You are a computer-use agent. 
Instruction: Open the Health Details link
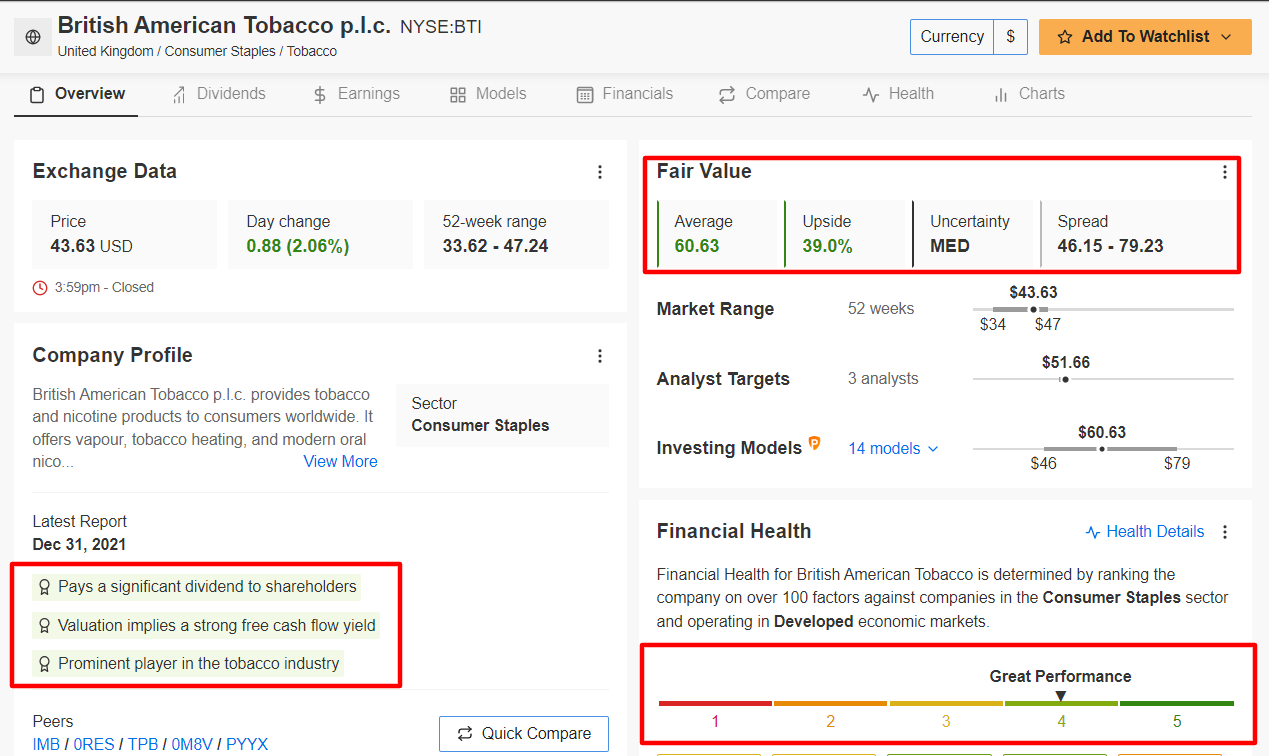pos(1145,532)
